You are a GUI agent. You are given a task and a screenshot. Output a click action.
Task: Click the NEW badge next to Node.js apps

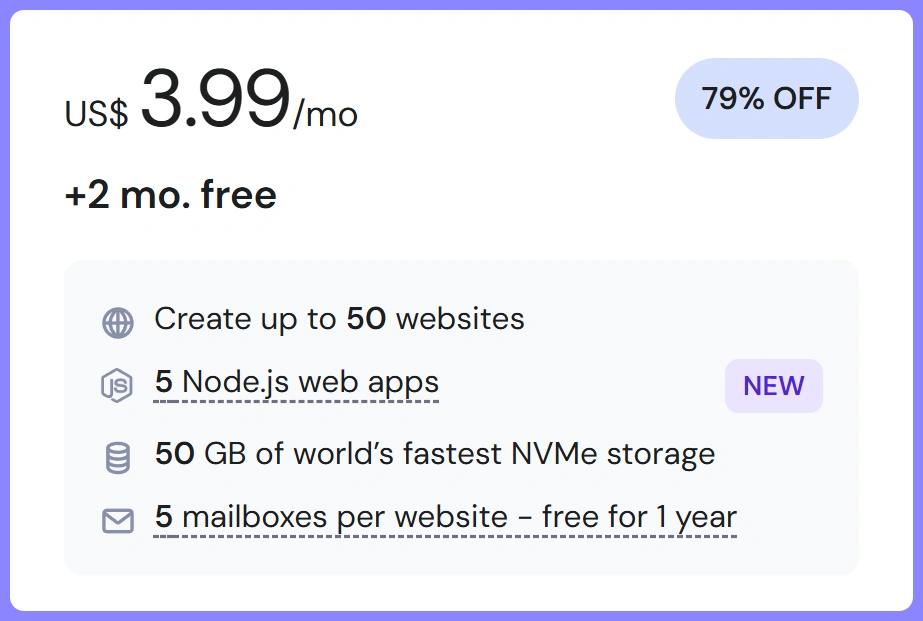(x=773, y=386)
